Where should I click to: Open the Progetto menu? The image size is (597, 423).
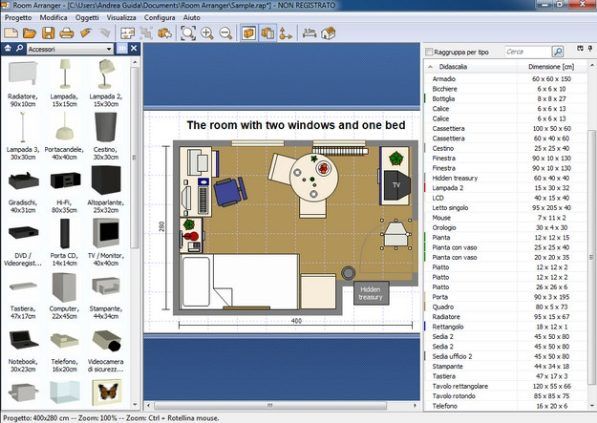click(18, 18)
